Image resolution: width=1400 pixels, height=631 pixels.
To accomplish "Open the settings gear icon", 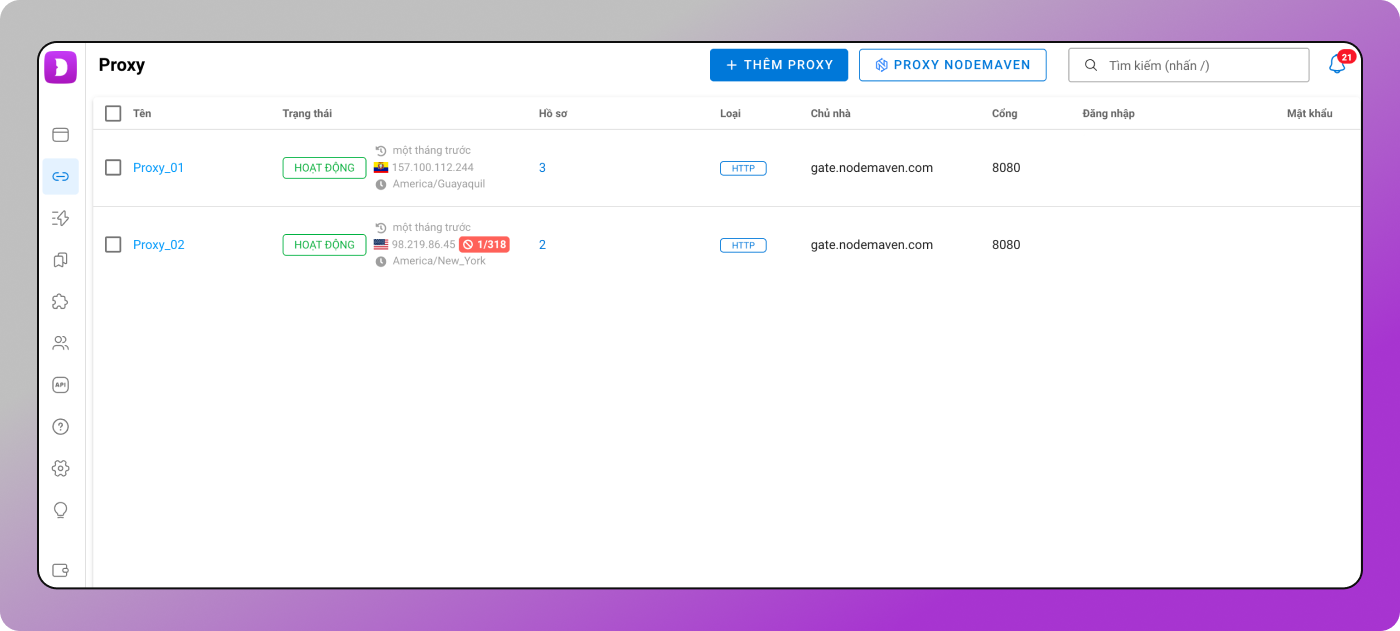I will [x=60, y=468].
